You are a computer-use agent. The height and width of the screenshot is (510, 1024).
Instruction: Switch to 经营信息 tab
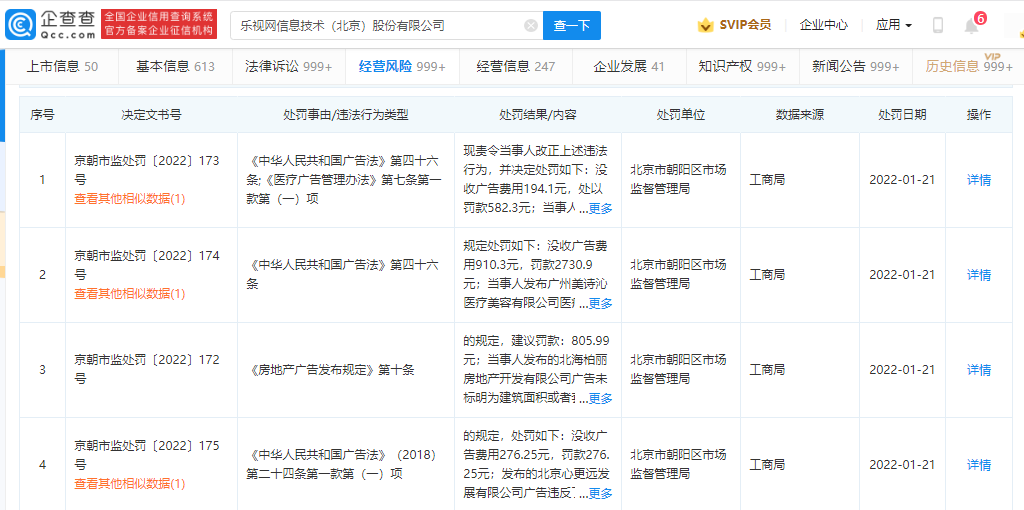coord(516,66)
